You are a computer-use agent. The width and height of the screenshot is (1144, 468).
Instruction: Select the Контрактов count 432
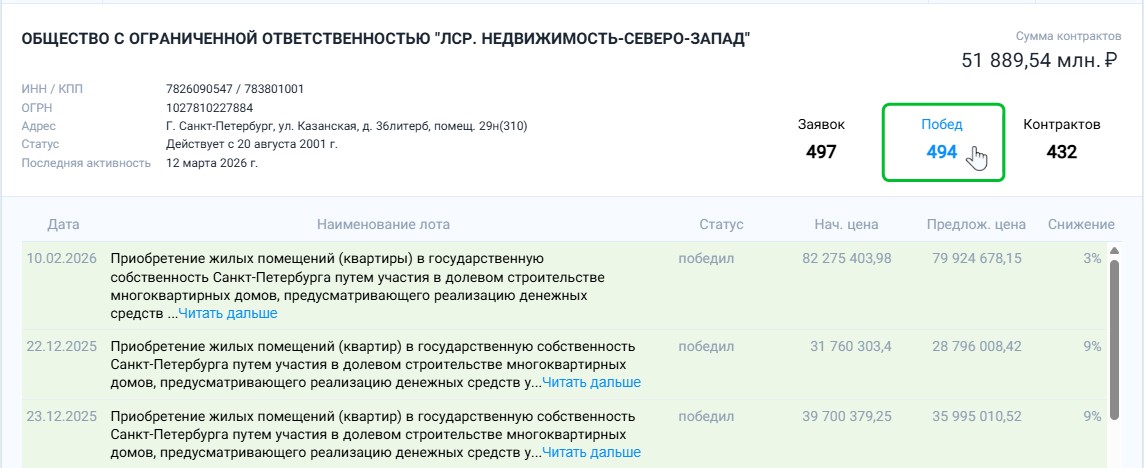[x=1062, y=152]
